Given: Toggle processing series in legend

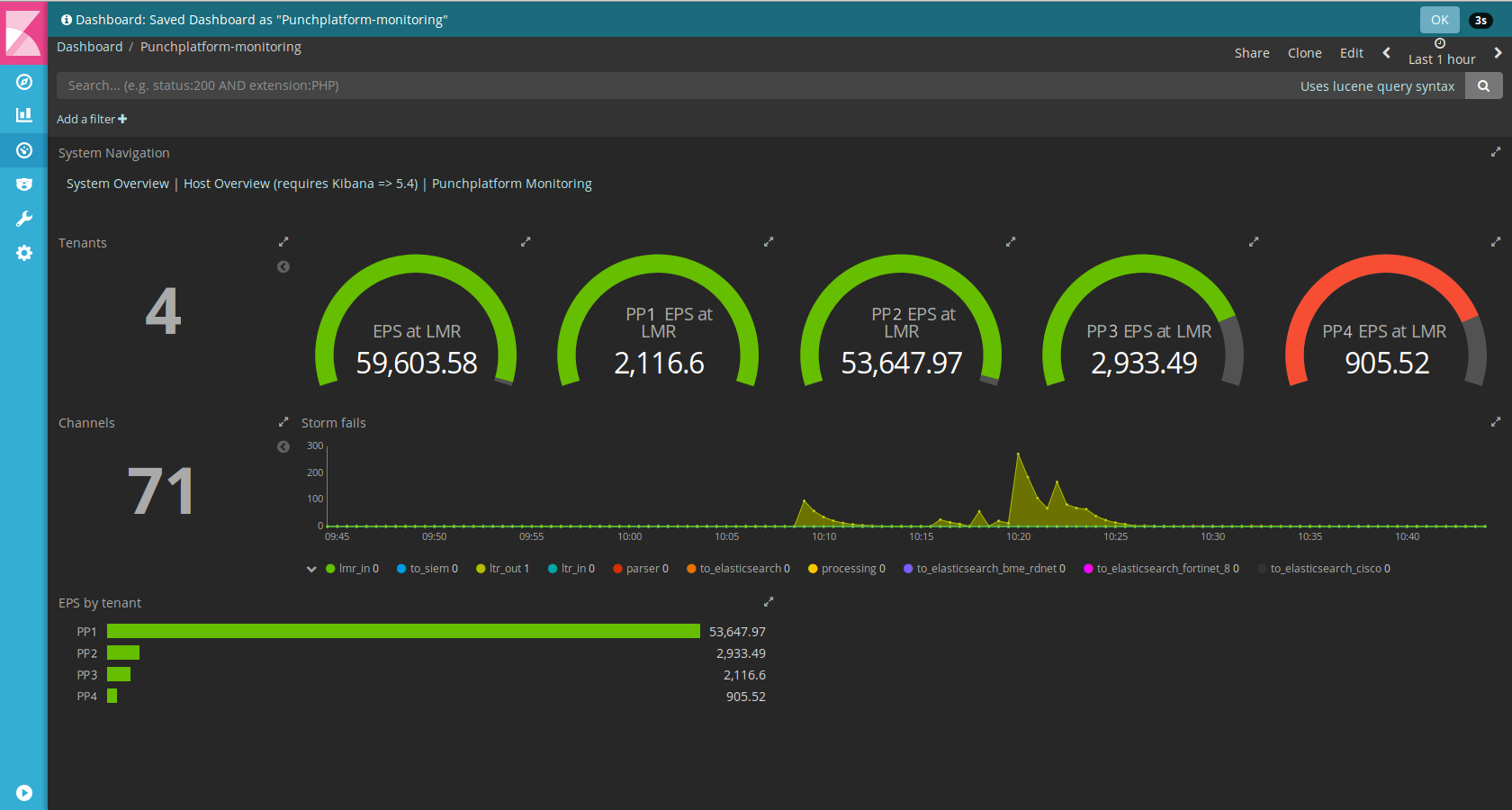Looking at the screenshot, I should tap(847, 569).
